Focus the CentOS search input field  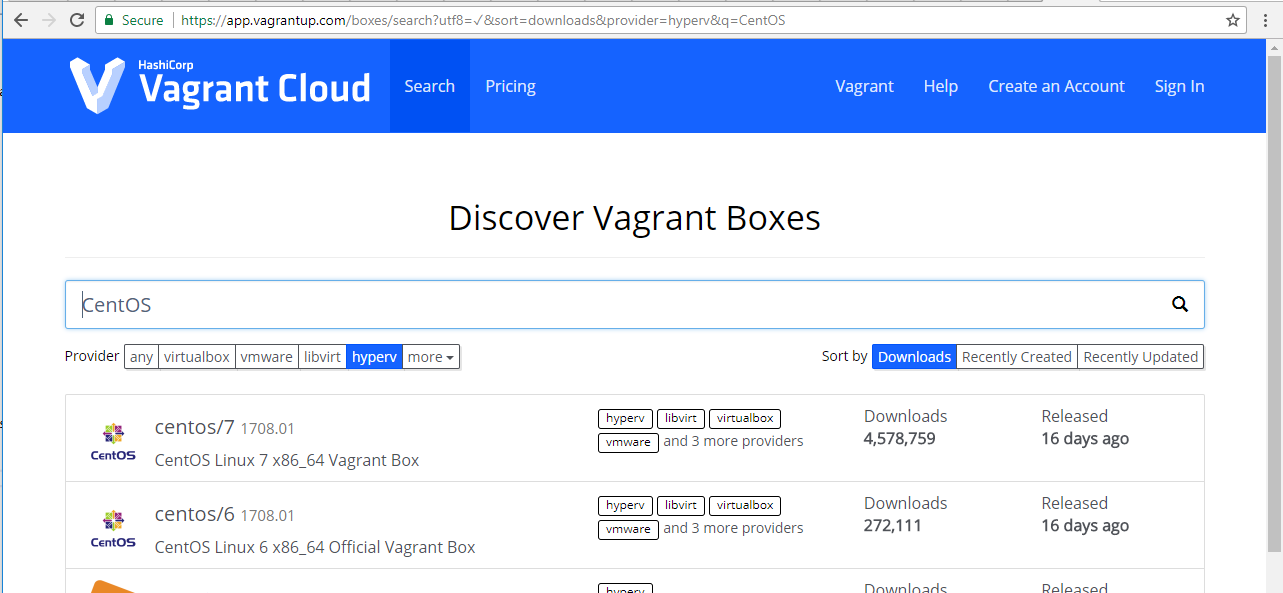click(635, 305)
